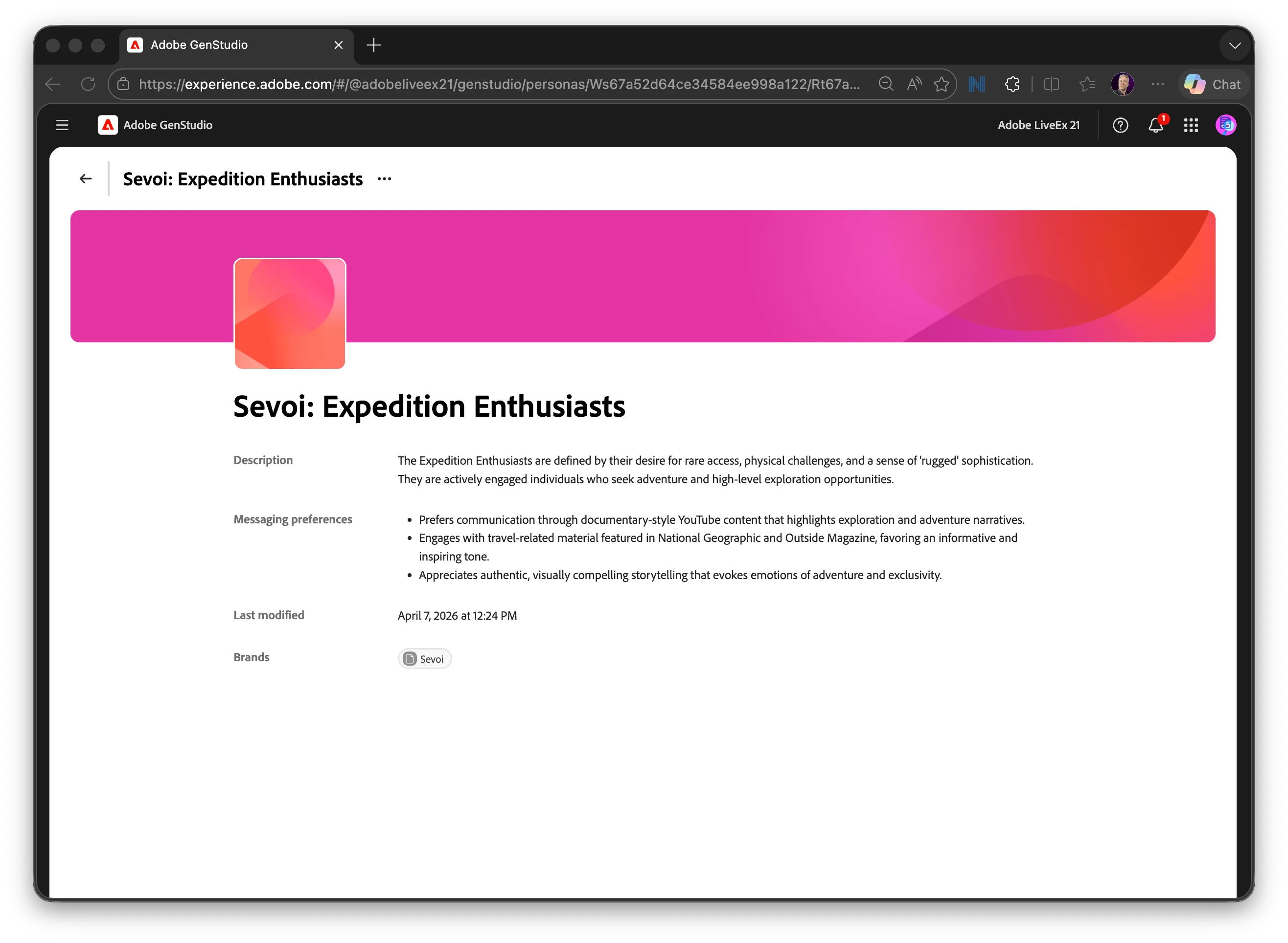Open a new browser tab

(373, 45)
